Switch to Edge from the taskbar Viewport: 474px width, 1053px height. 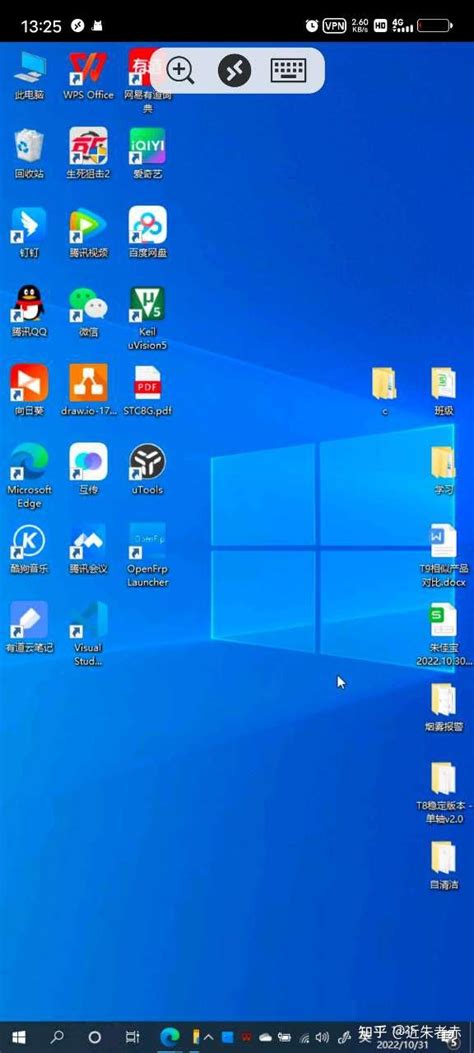[x=171, y=1037]
